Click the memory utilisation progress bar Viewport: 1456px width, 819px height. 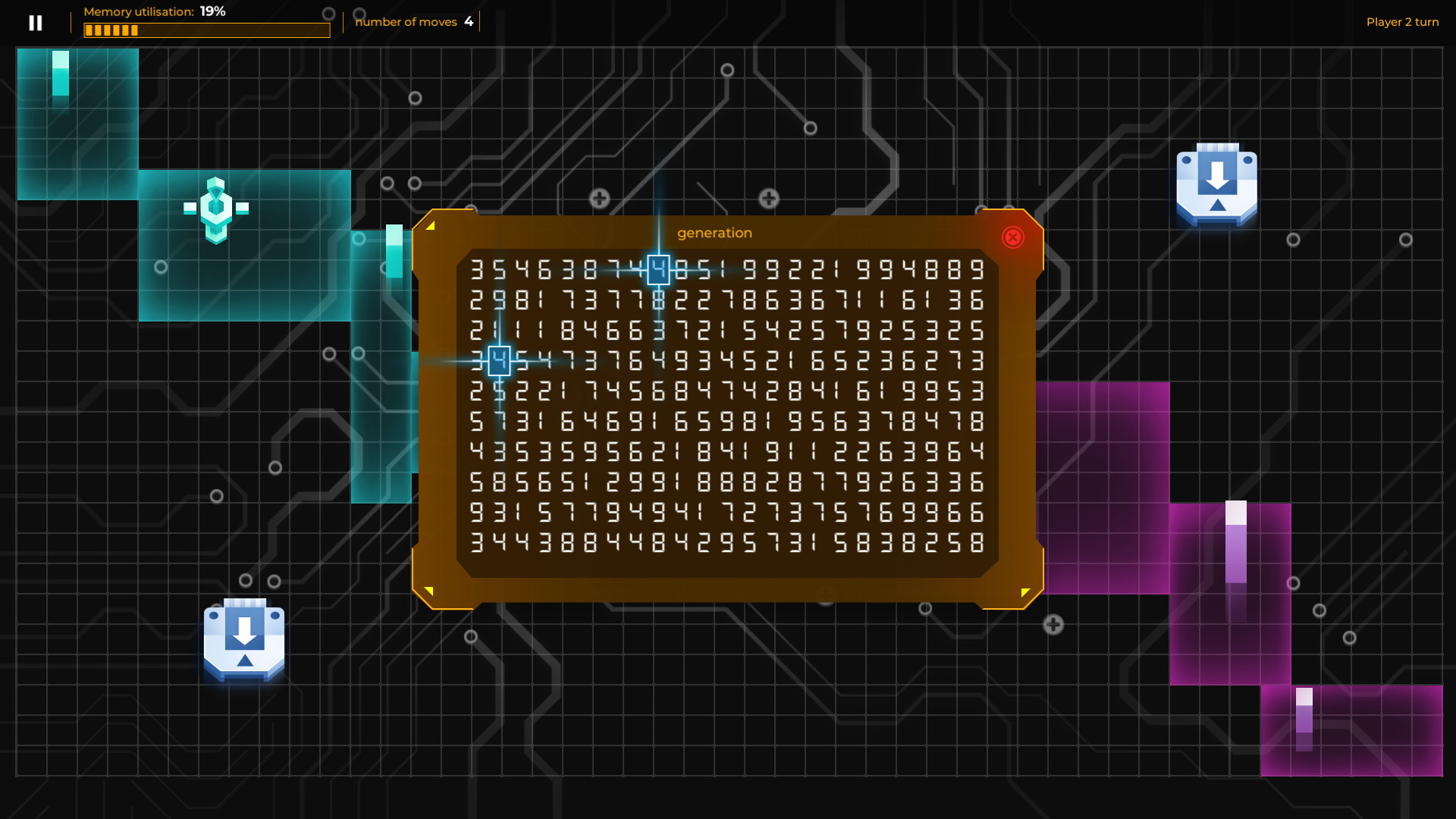[x=206, y=30]
